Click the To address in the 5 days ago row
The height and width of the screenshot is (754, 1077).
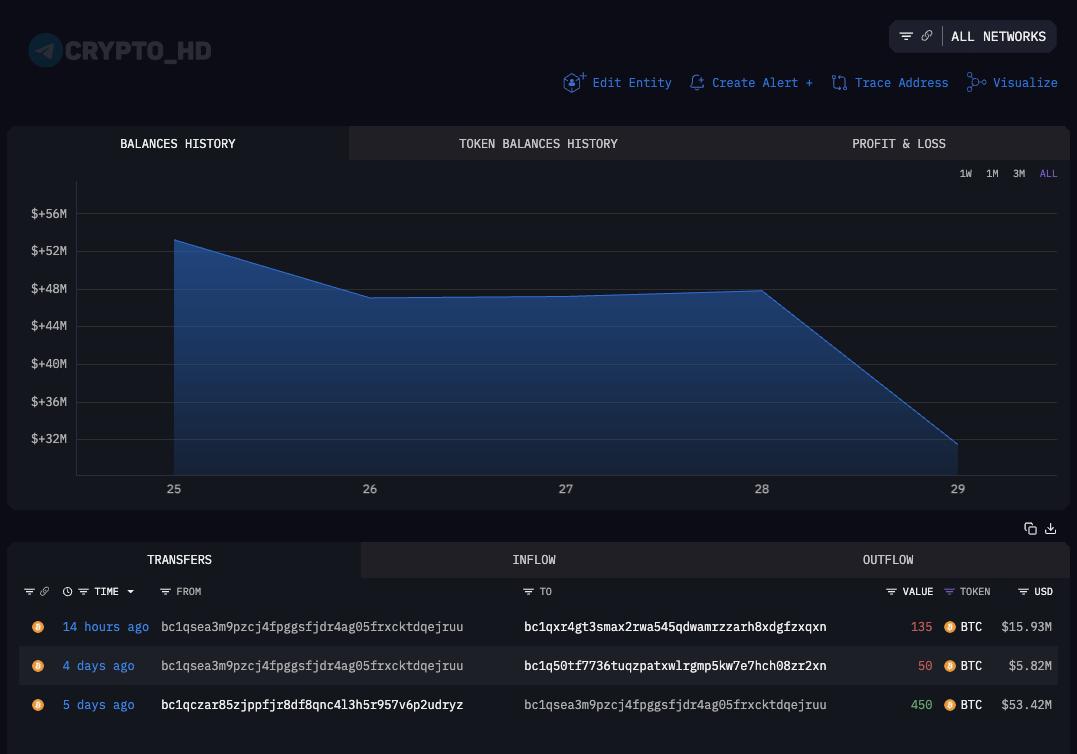click(x=675, y=705)
